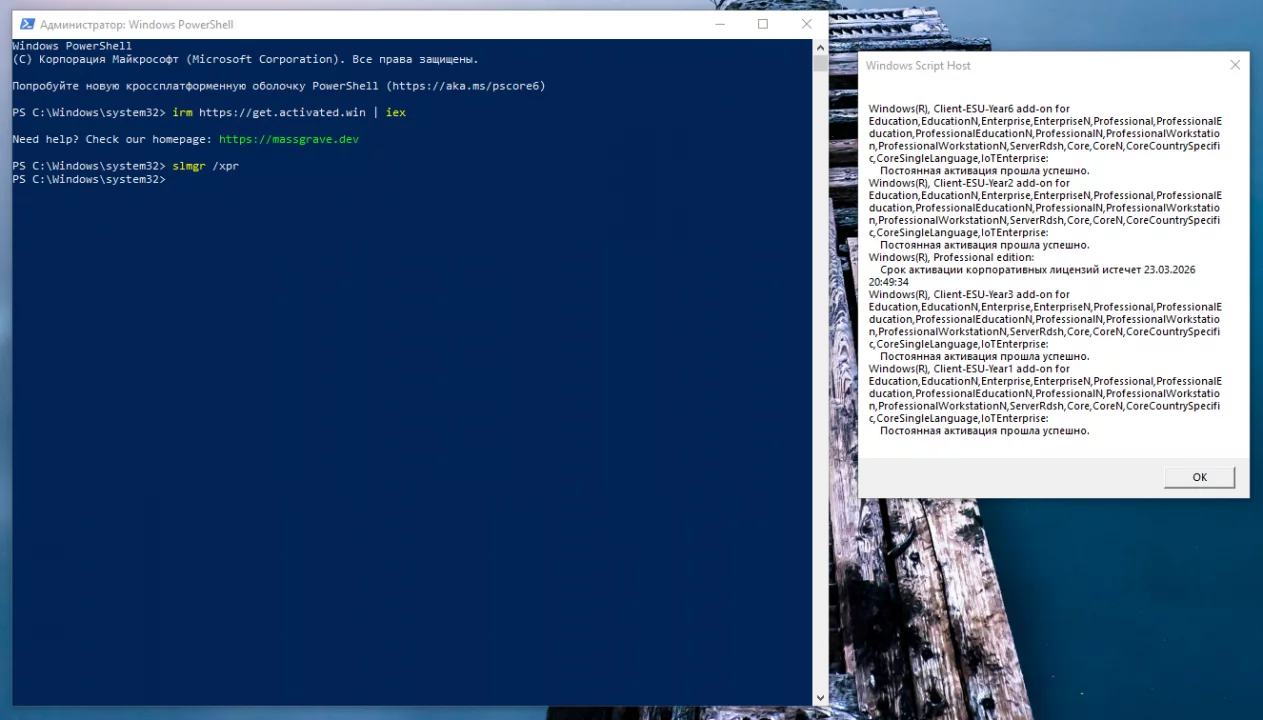Image resolution: width=1263 pixels, height=720 pixels.
Task: Click the PowerShell scrollbar up arrow
Action: [x=820, y=47]
